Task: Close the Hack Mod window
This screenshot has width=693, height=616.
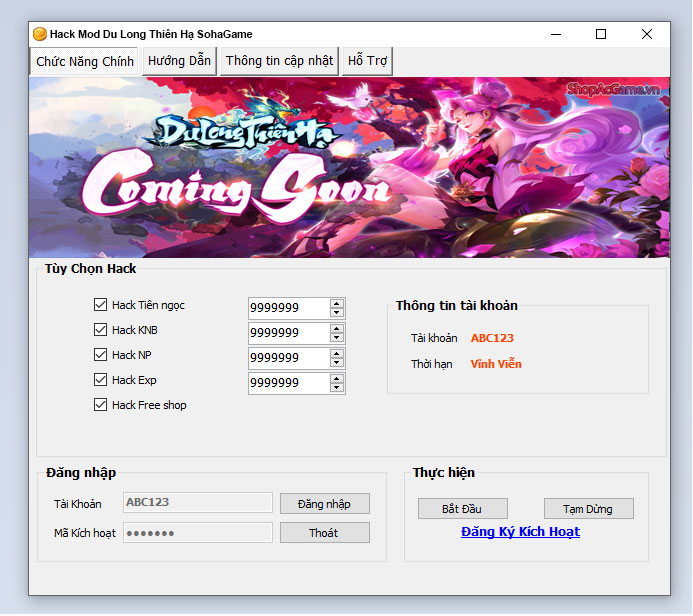Action: pyautogui.click(x=647, y=34)
